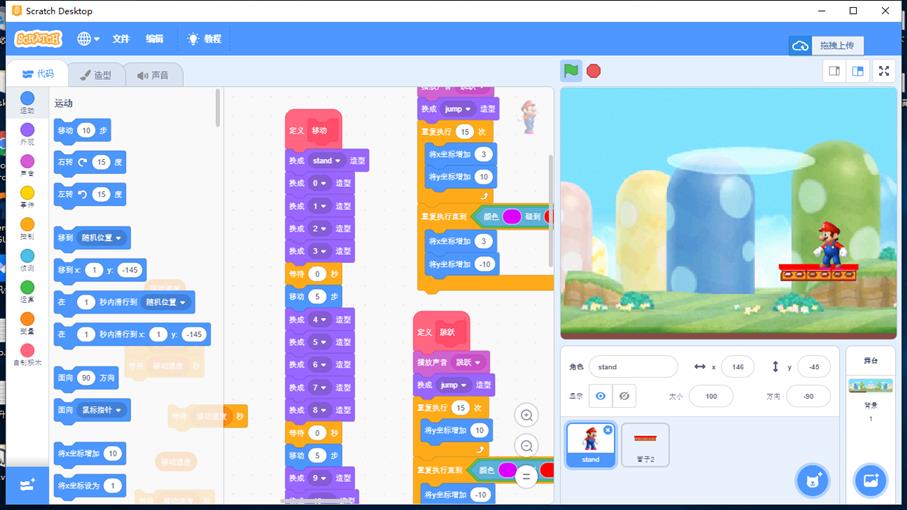
Task: Select the stage backdrop thumbnail
Action: pos(871,386)
